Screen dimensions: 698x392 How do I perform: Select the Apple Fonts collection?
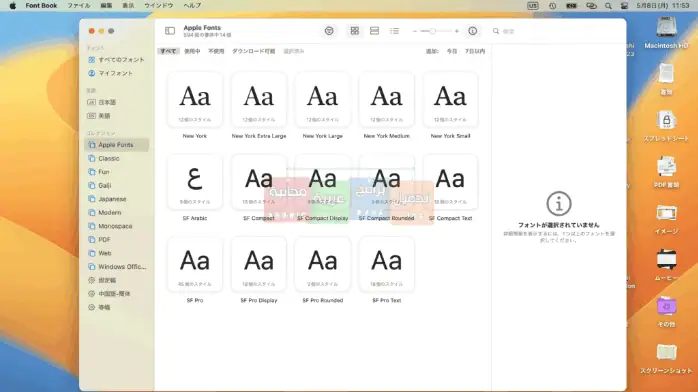coord(117,145)
